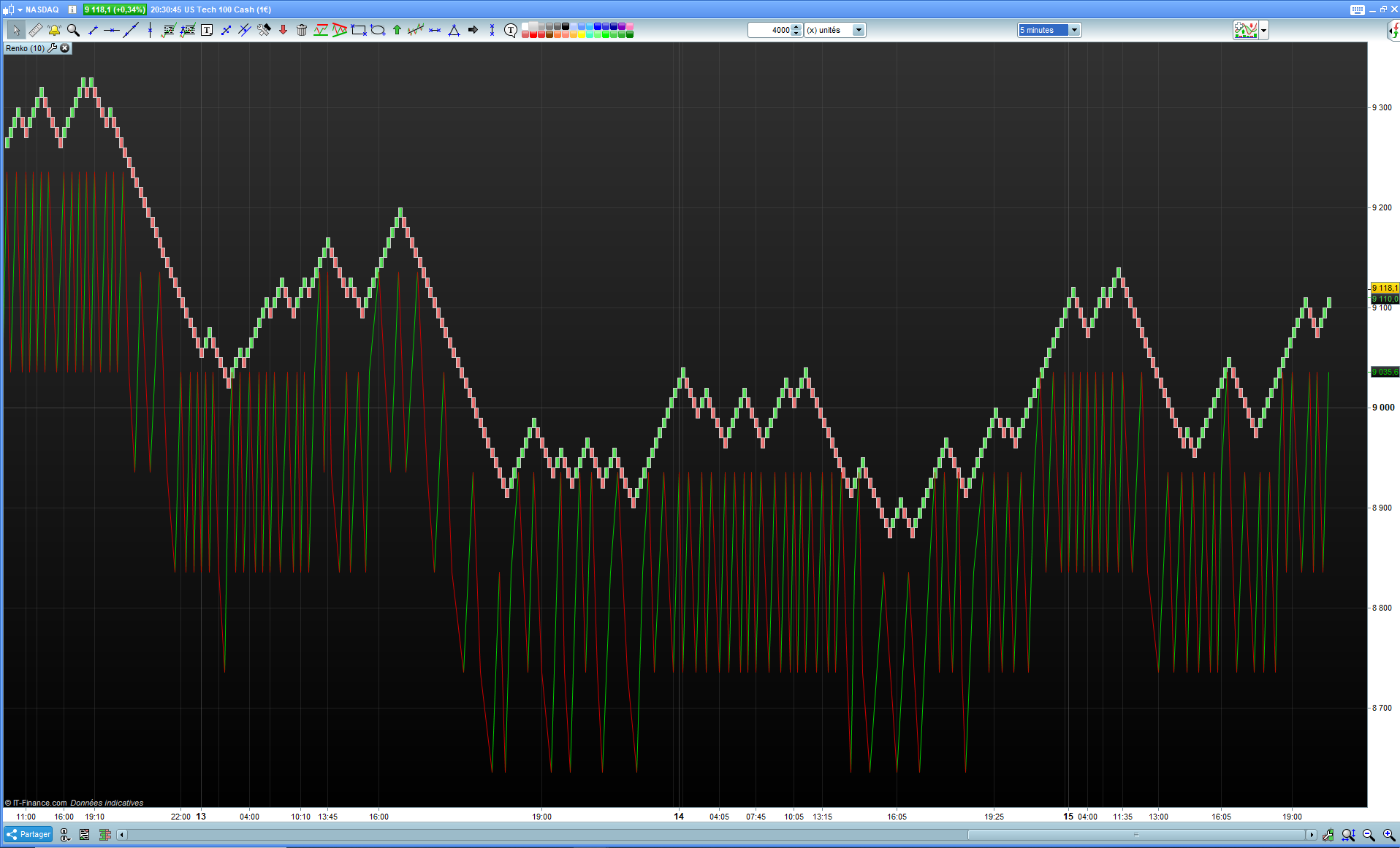Viewport: 1400px width, 848px height.
Task: Pick the vertical line tool
Action: [x=150, y=30]
